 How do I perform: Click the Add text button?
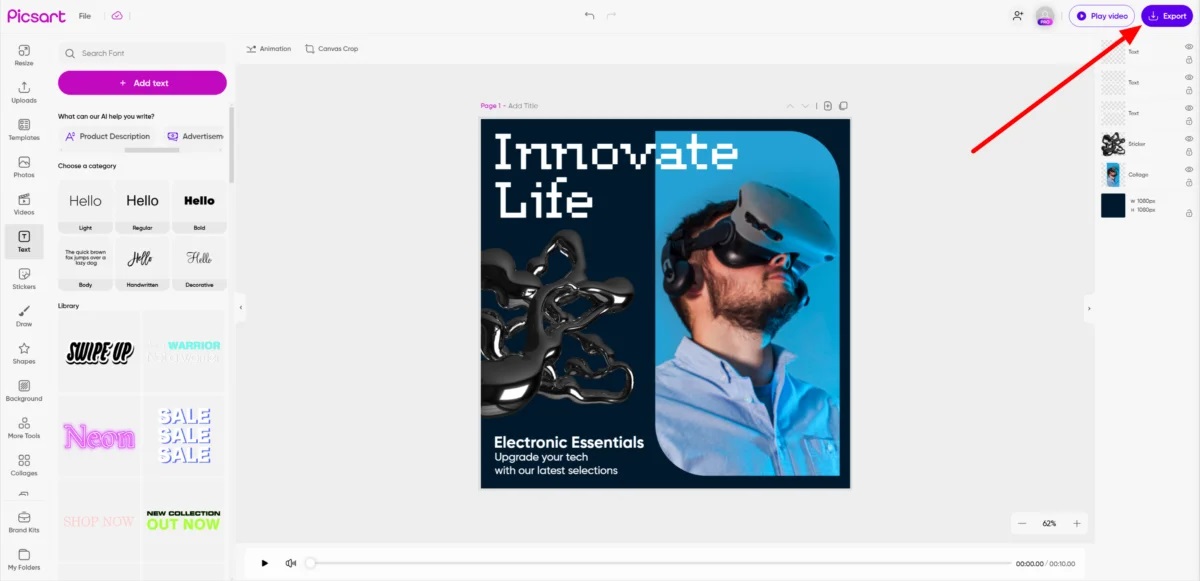[142, 83]
